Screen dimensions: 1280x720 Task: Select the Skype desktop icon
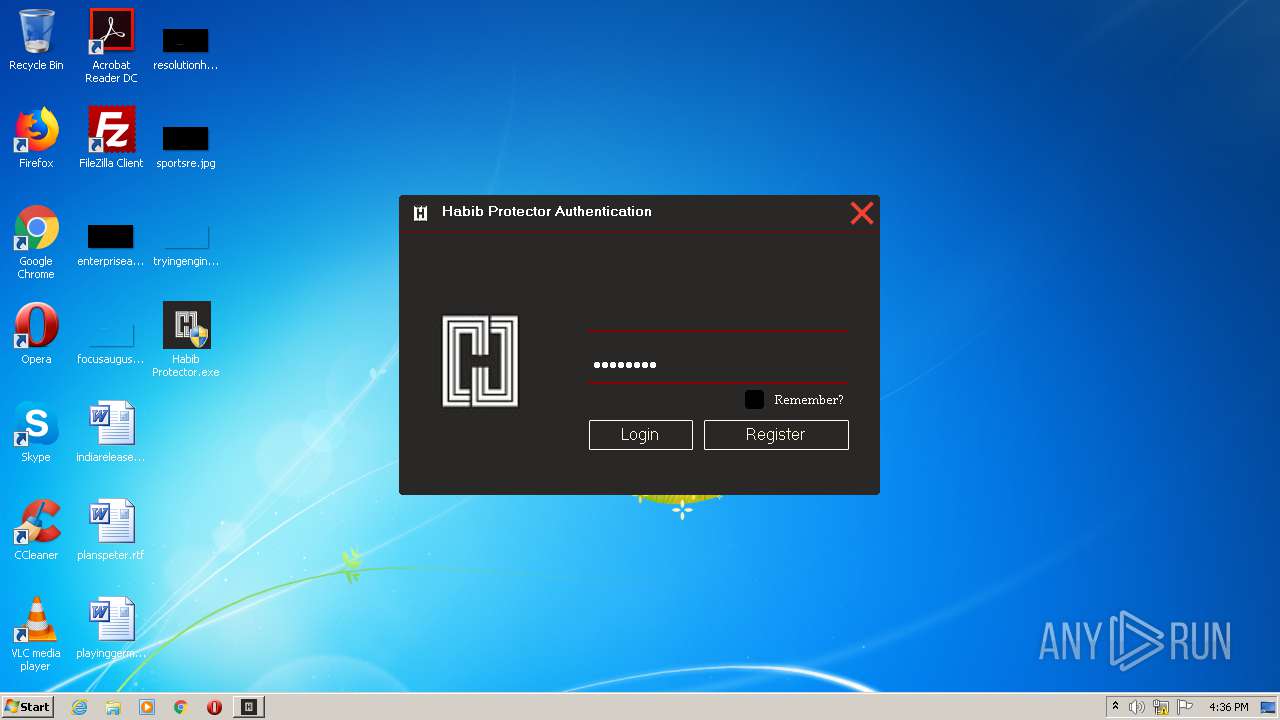point(36,432)
